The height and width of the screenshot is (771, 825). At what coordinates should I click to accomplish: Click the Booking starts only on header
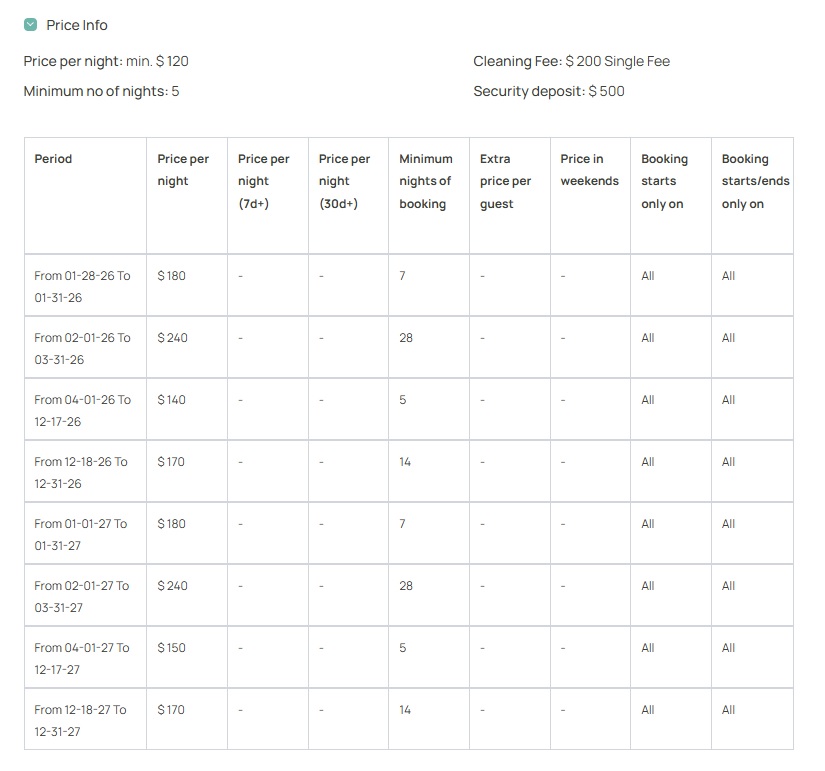tap(665, 181)
